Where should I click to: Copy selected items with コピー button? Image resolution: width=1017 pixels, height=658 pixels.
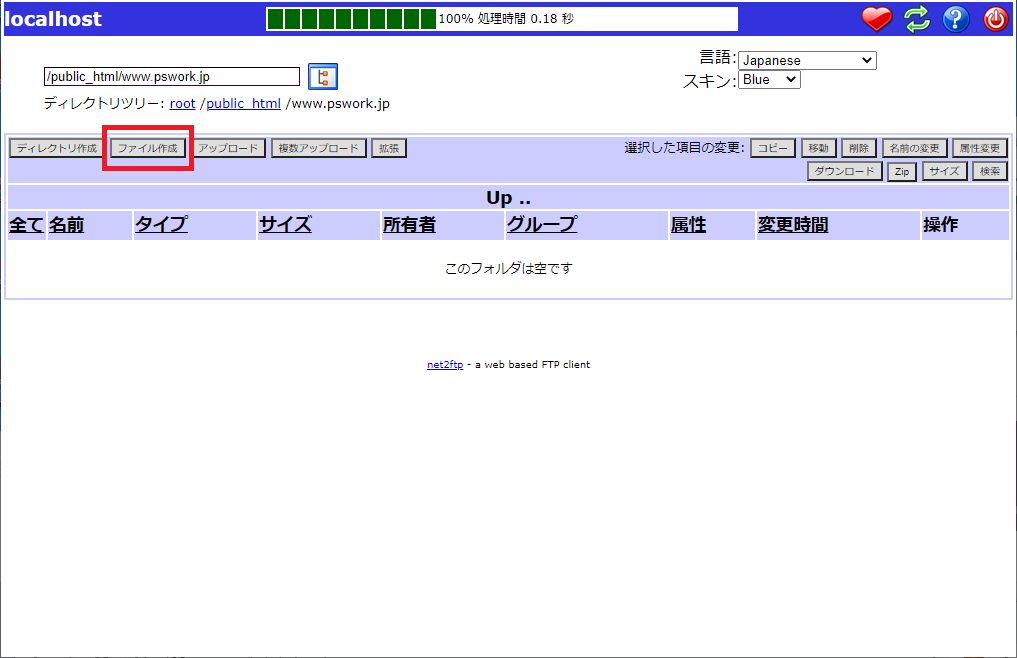[772, 147]
